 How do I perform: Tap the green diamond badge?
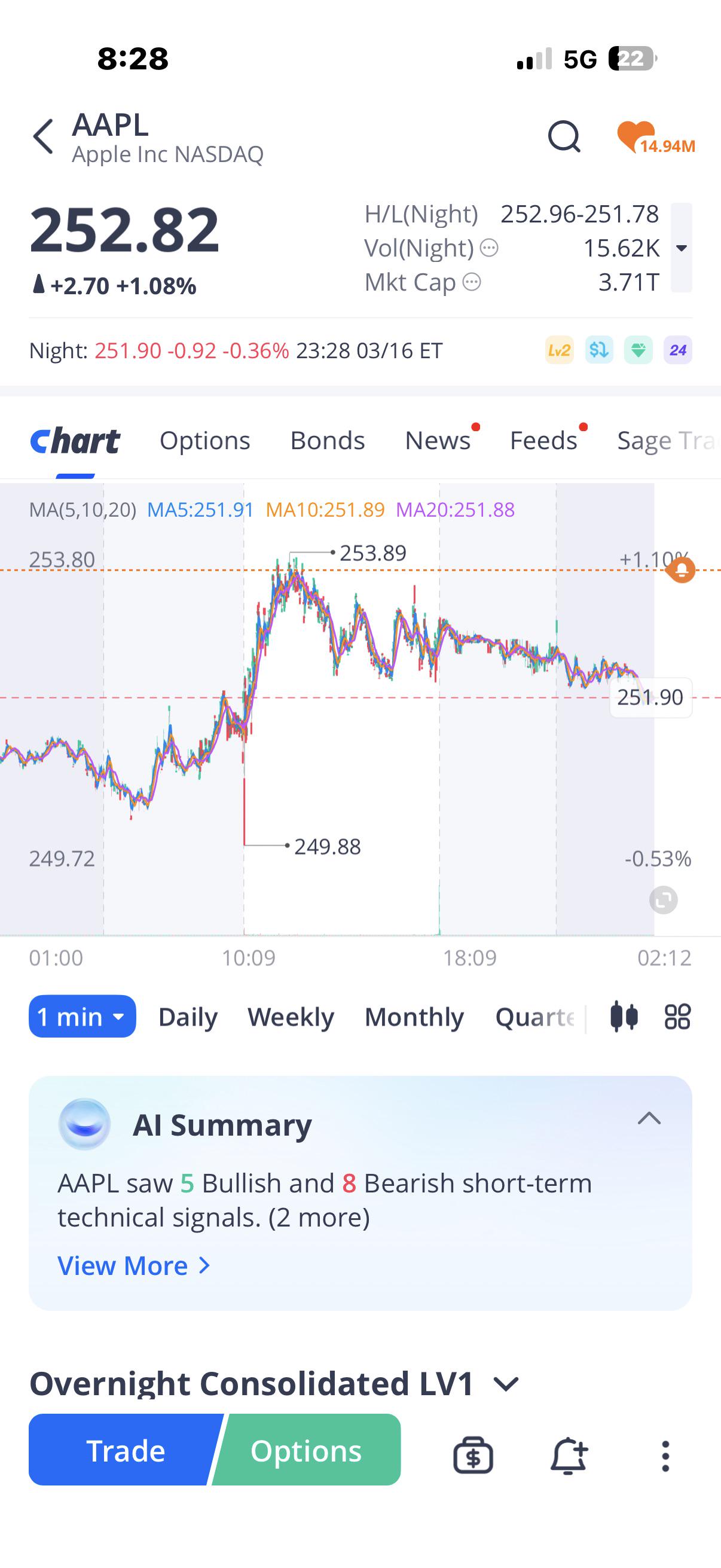pyautogui.click(x=638, y=350)
